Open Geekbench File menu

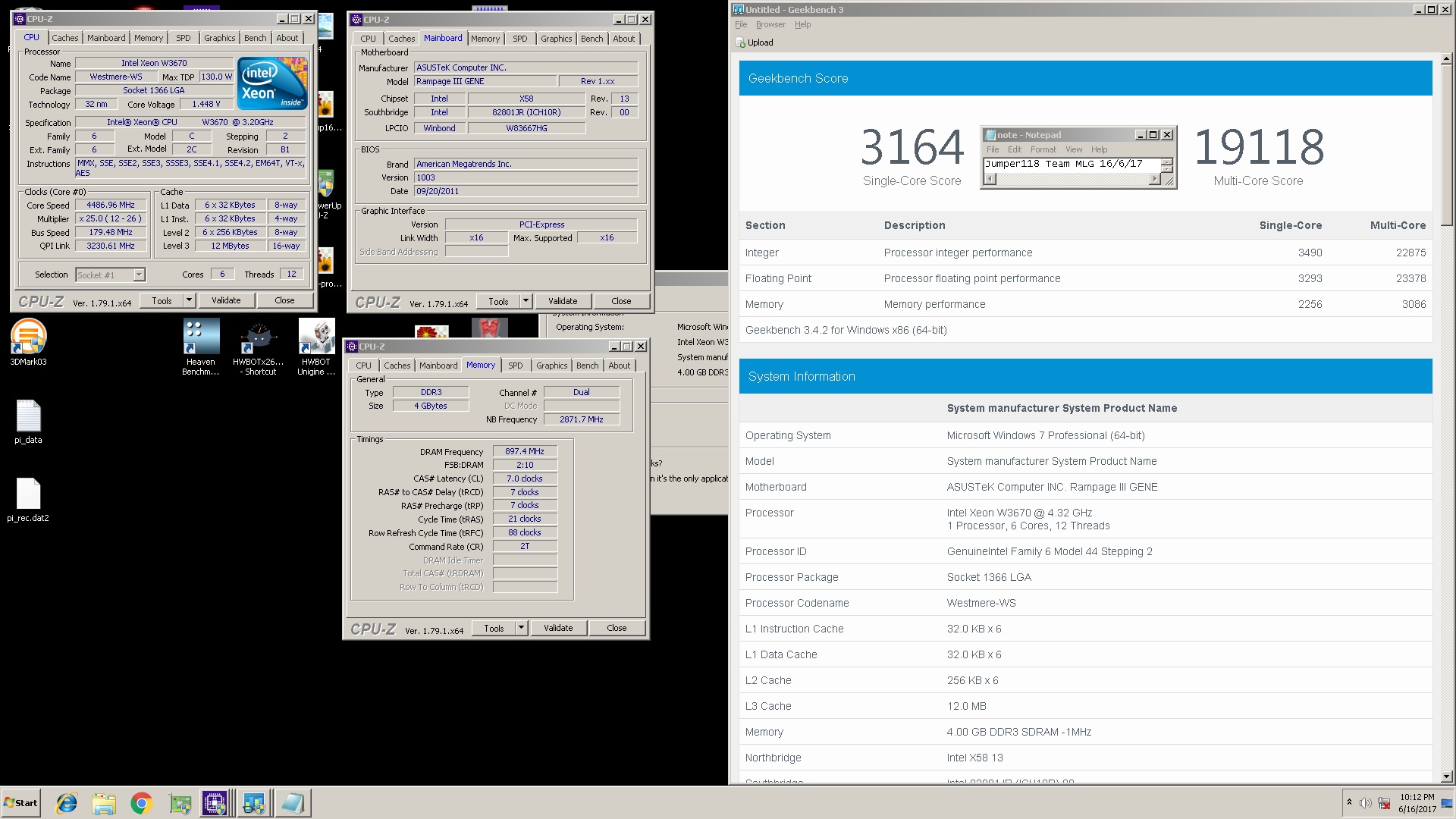tap(741, 25)
